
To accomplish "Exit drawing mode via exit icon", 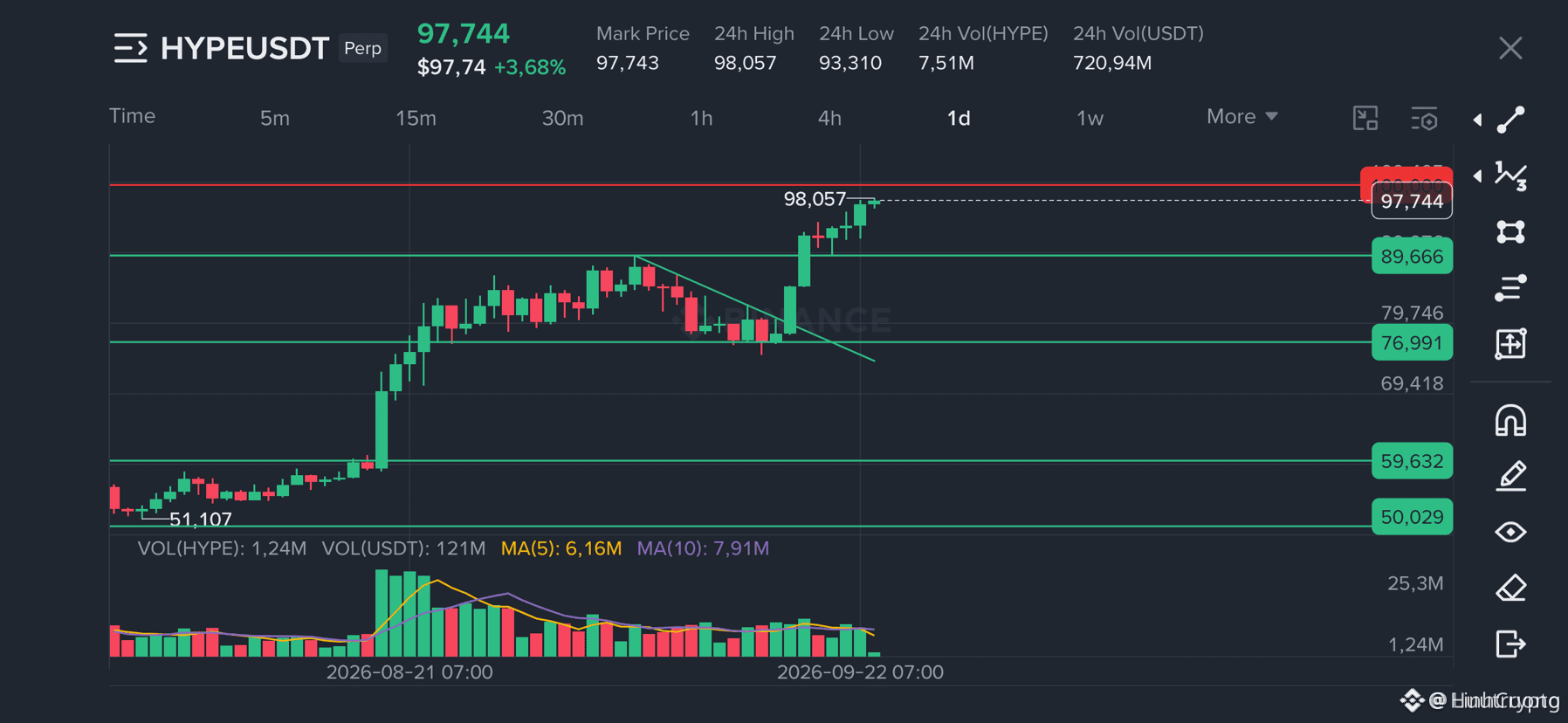I will (x=1510, y=644).
